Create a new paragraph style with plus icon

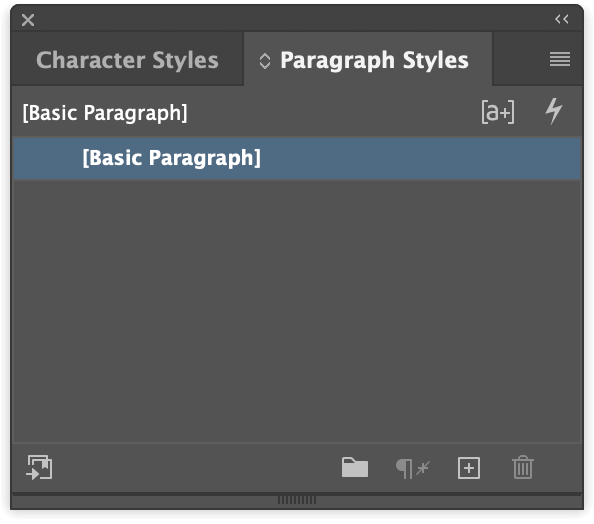(469, 468)
